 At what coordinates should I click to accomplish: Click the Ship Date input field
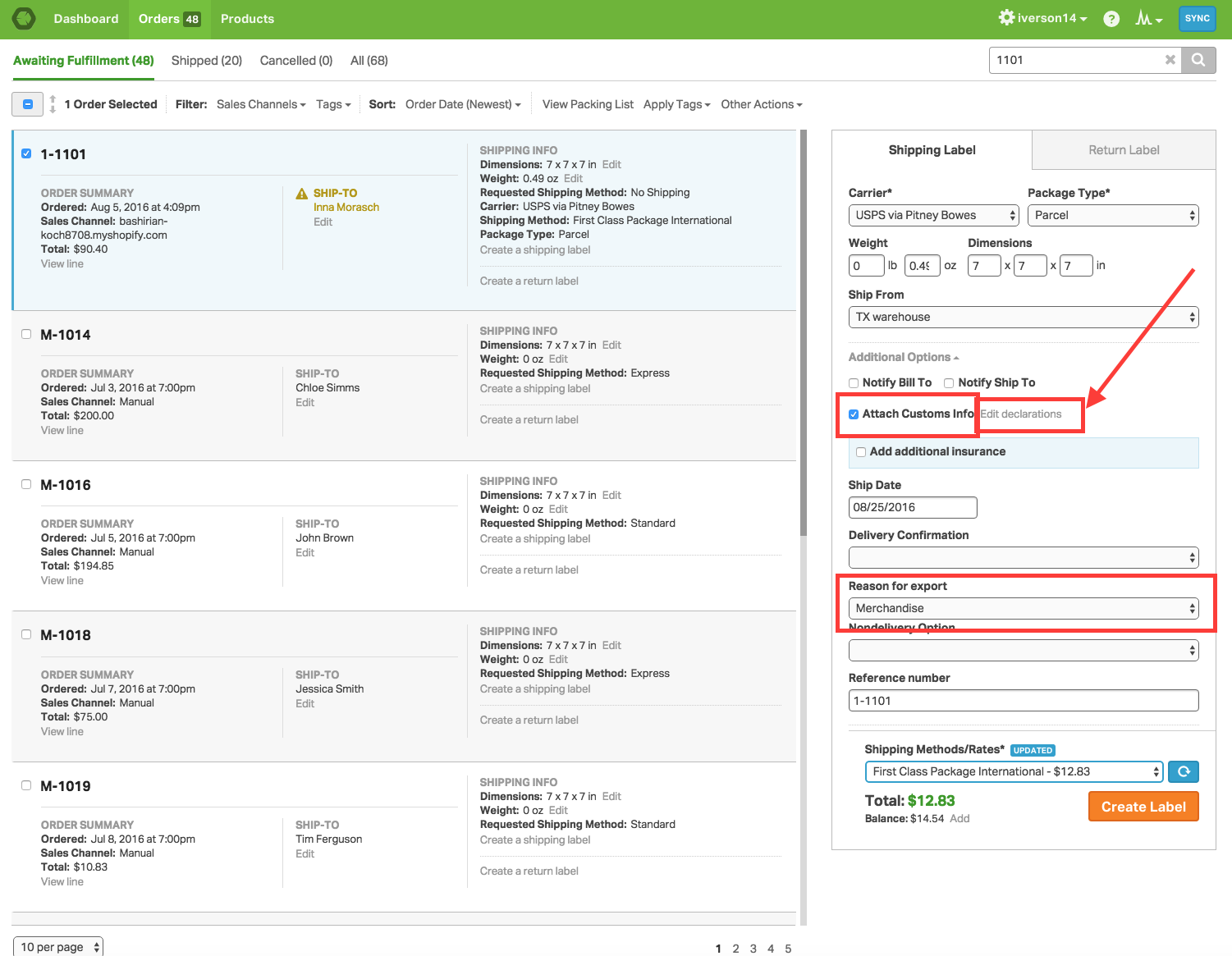(x=912, y=507)
